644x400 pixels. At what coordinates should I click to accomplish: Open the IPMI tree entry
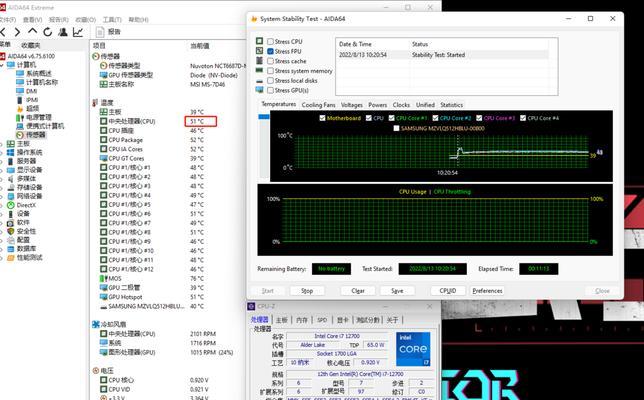point(32,100)
